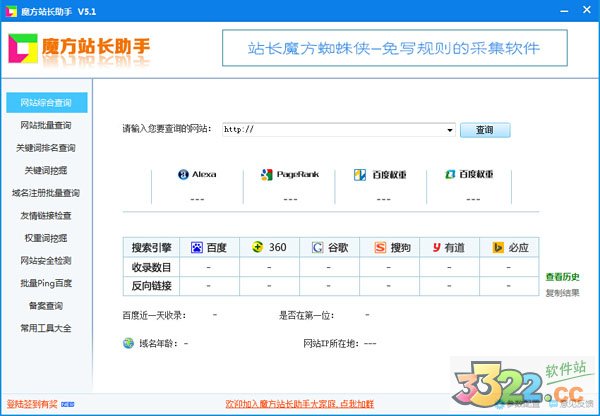Click the 收录数目 row label
The width and height of the screenshot is (600, 416).
pos(151,267)
